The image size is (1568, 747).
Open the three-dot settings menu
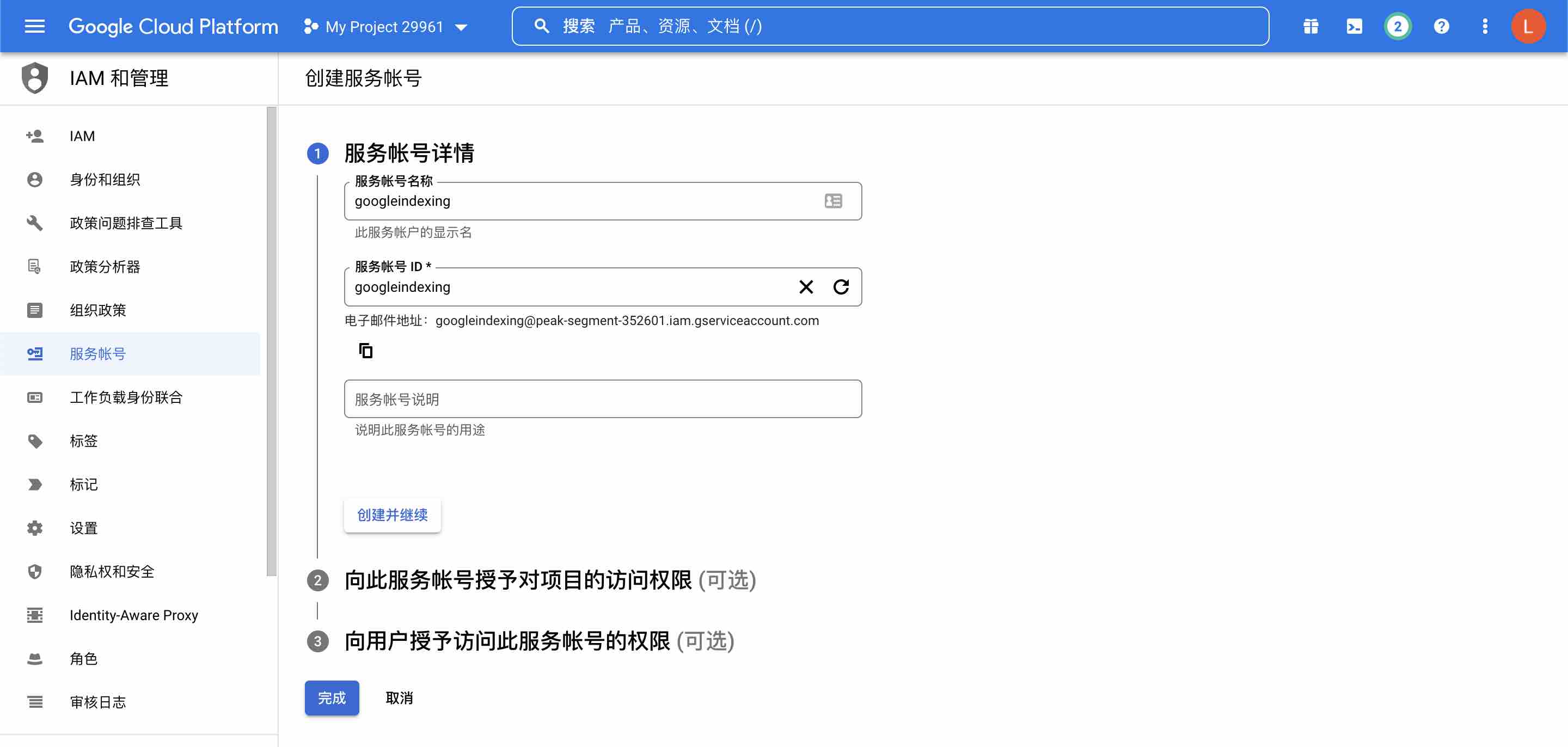tap(1485, 26)
